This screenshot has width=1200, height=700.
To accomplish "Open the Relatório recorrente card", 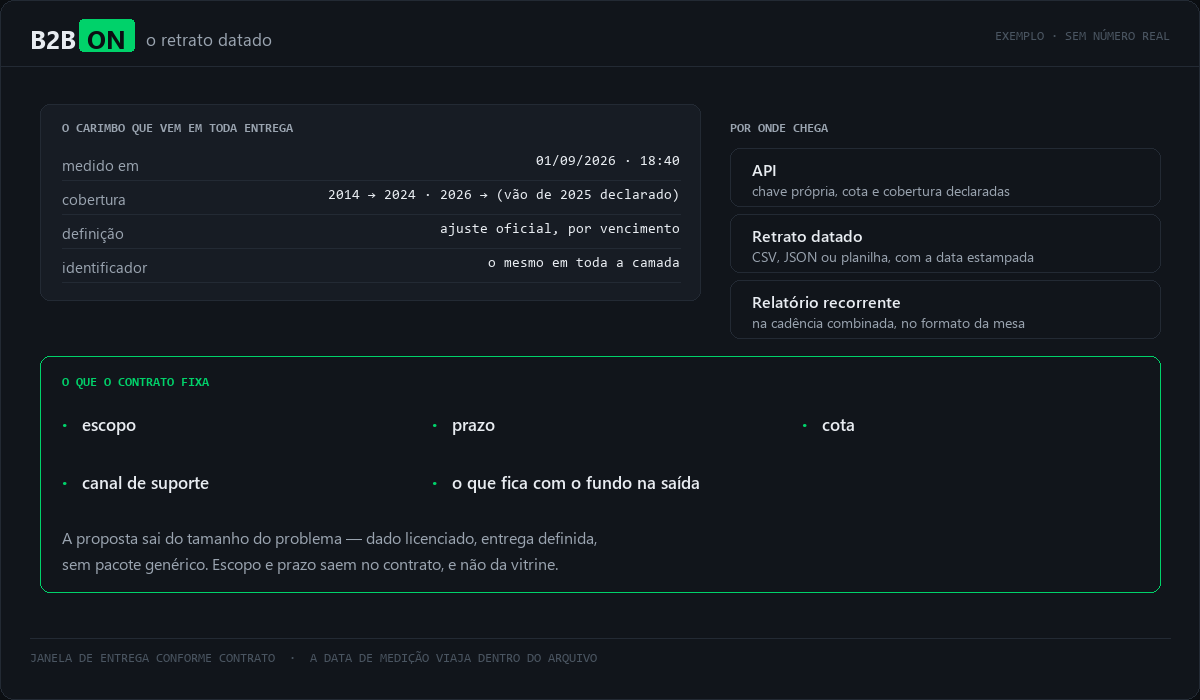I will coord(945,310).
